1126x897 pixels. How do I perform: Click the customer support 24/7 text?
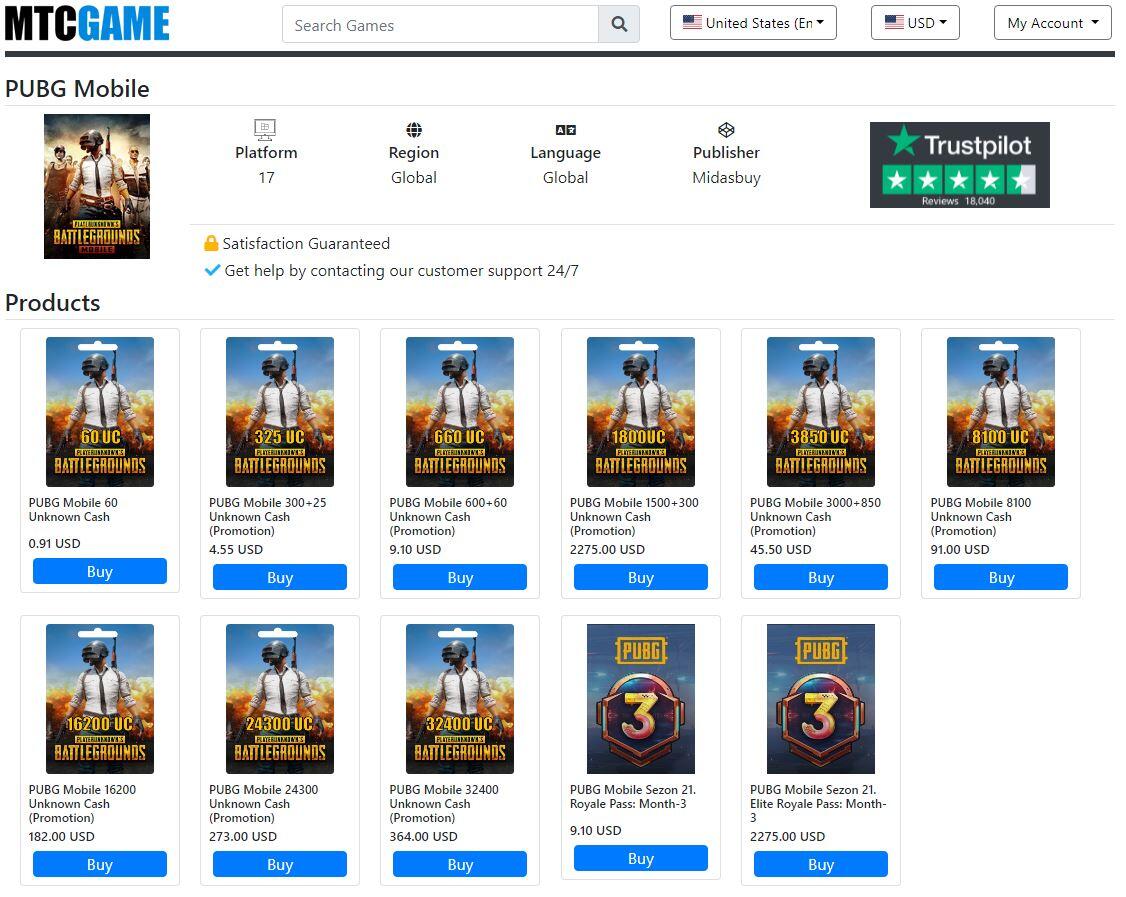coord(401,271)
